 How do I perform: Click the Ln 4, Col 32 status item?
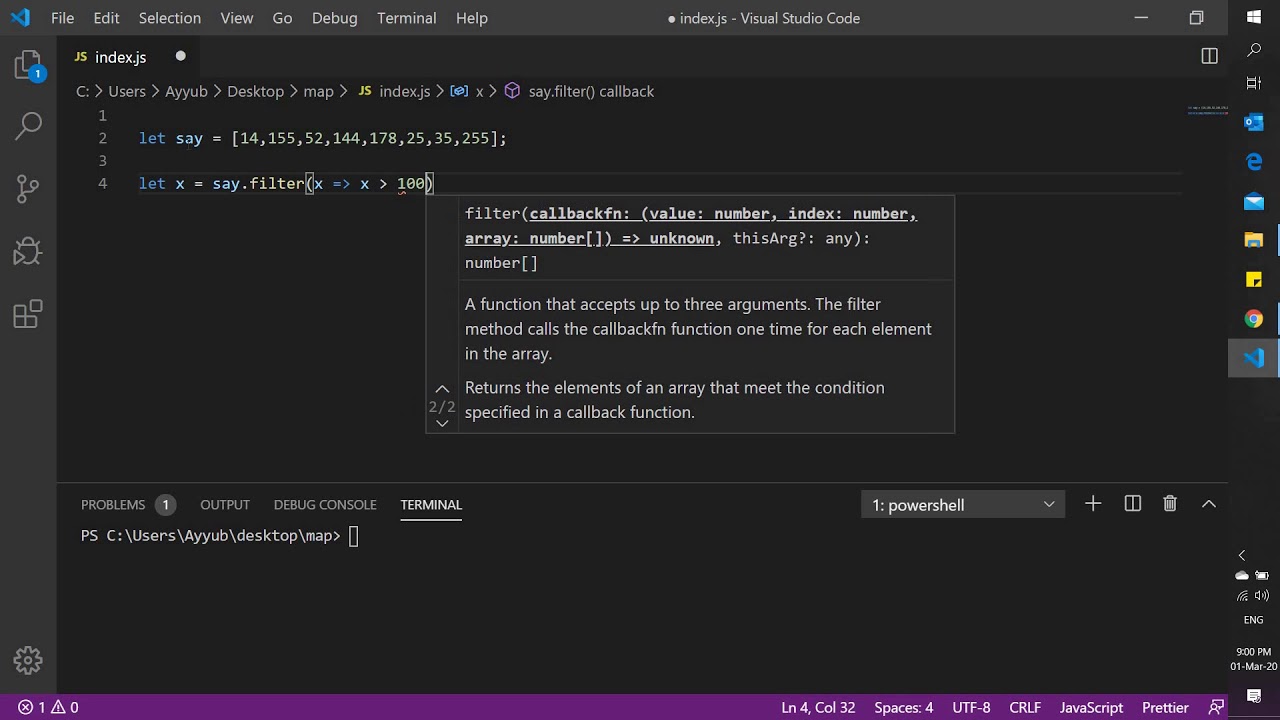pyautogui.click(x=818, y=707)
